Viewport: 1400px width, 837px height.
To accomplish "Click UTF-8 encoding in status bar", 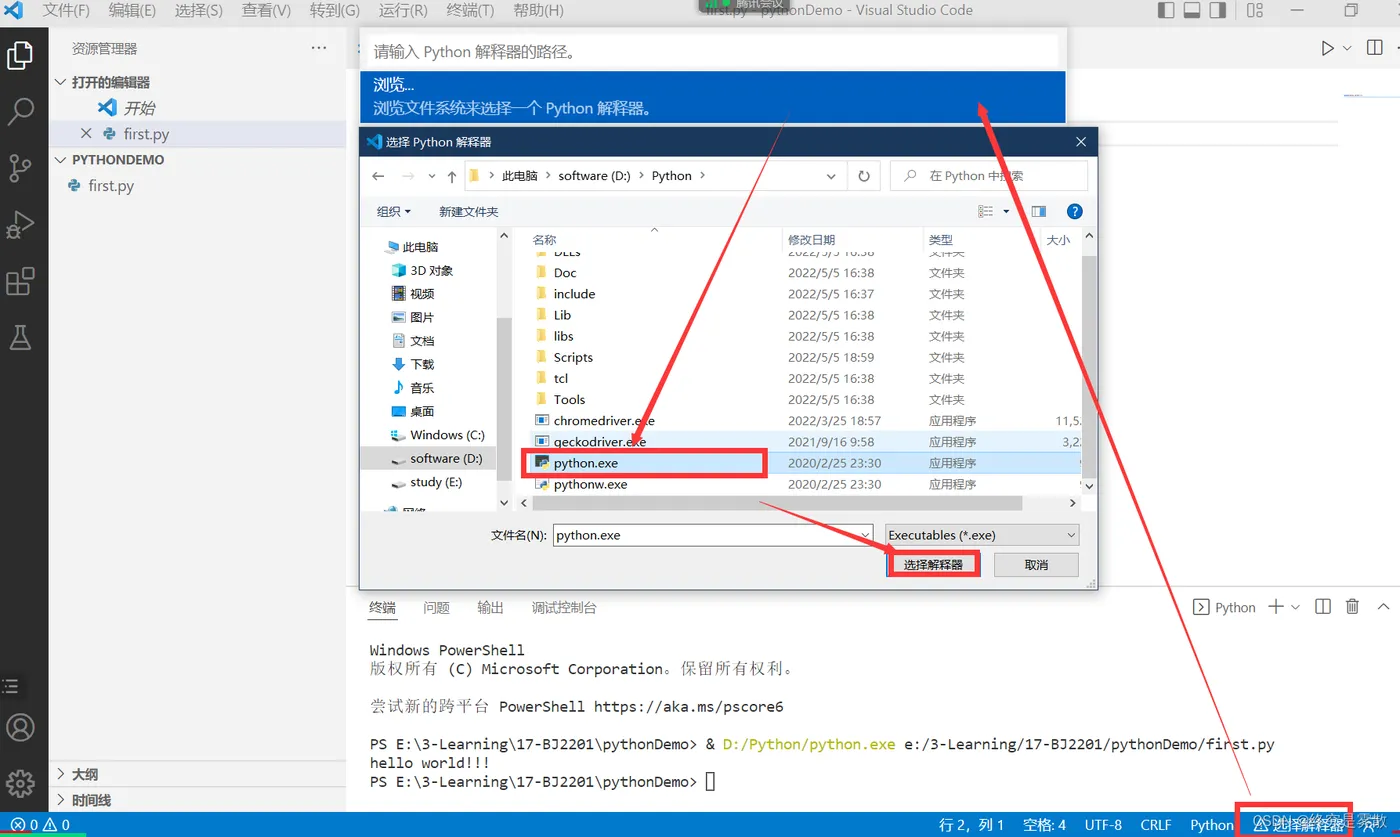I will pos(1103,825).
